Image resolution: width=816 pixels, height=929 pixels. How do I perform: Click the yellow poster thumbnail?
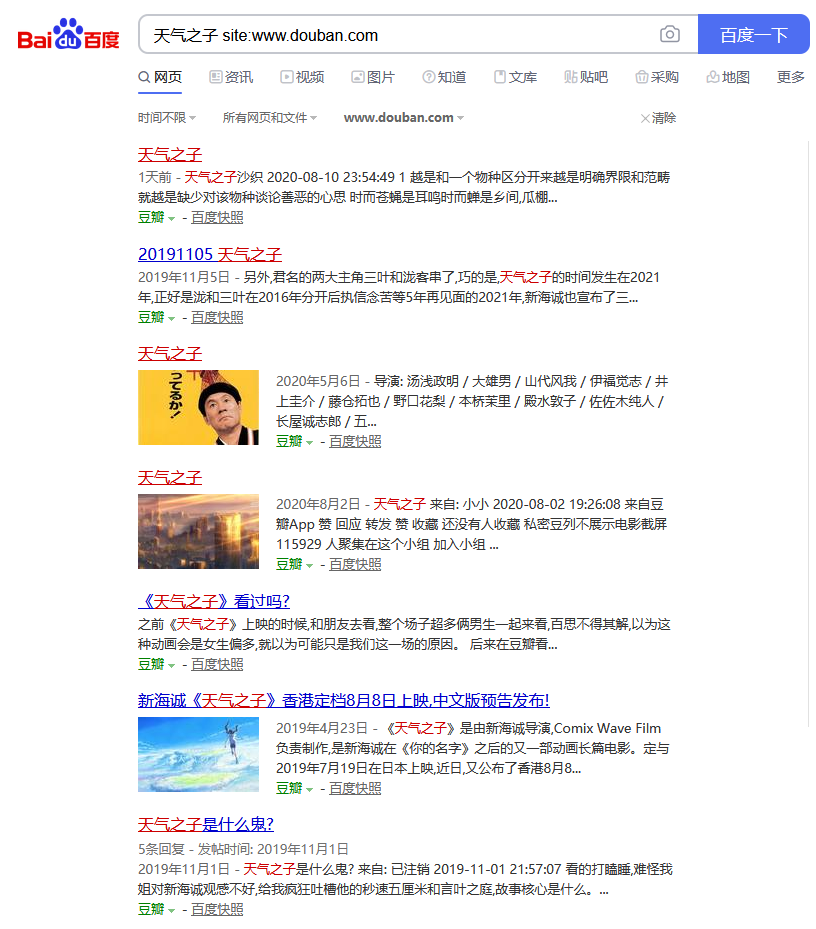tap(199, 408)
